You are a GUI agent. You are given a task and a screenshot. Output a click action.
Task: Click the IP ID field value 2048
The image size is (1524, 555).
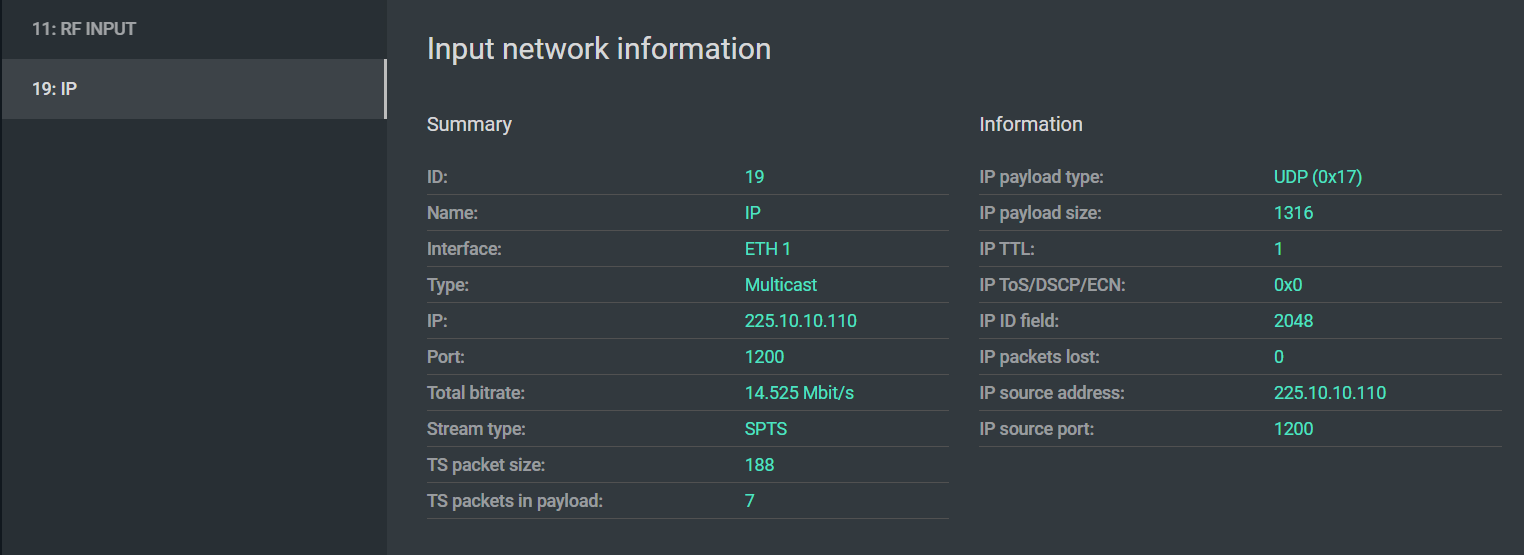1293,321
